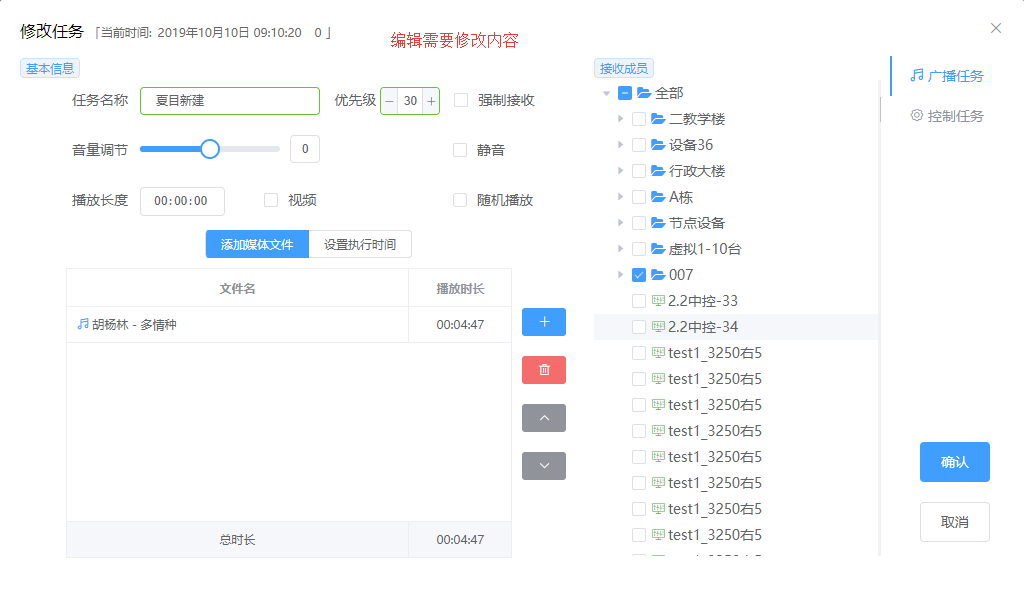
Task: Expand the 二教学楼 folder node
Action: pyautogui.click(x=621, y=119)
